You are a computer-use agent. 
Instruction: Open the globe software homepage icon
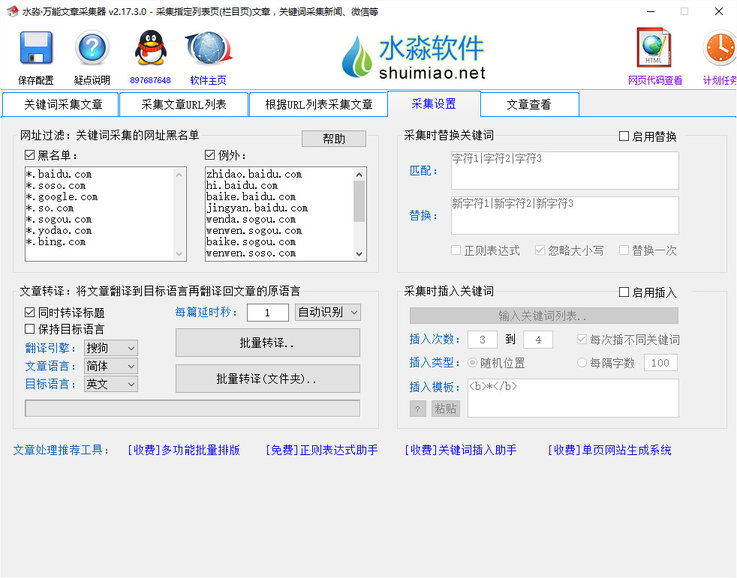208,49
